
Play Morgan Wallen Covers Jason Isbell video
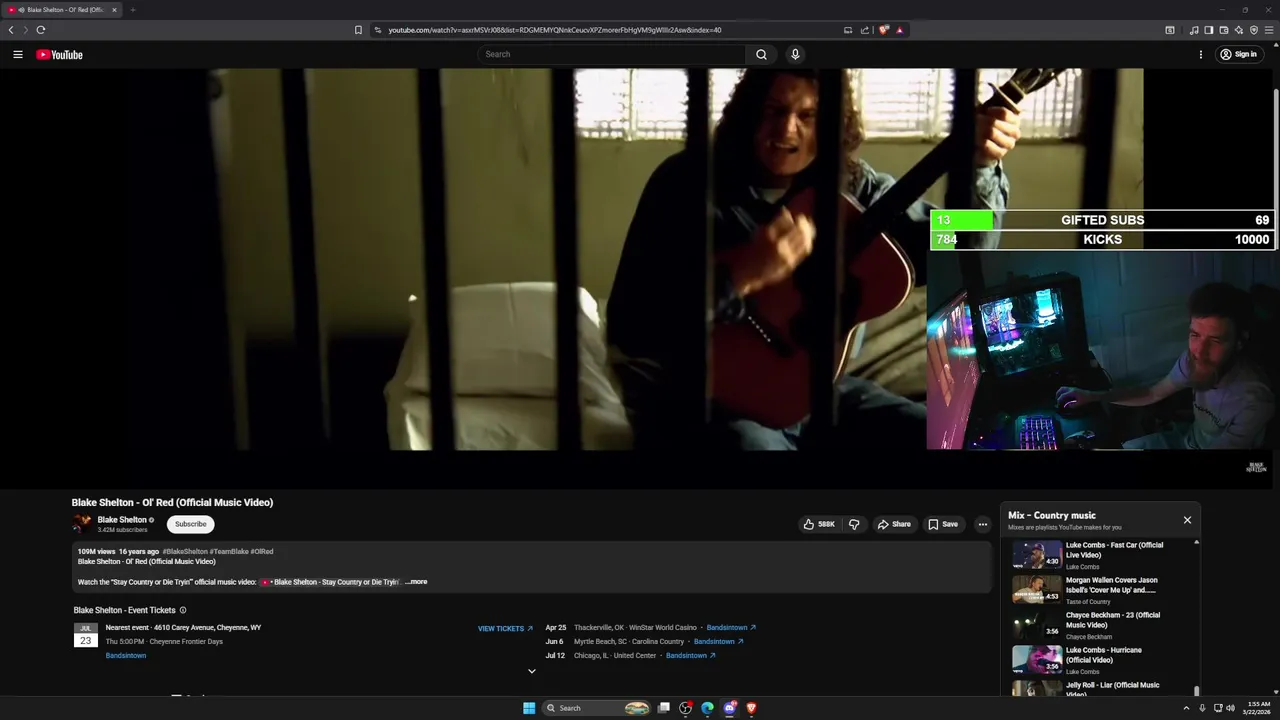[1099, 590]
